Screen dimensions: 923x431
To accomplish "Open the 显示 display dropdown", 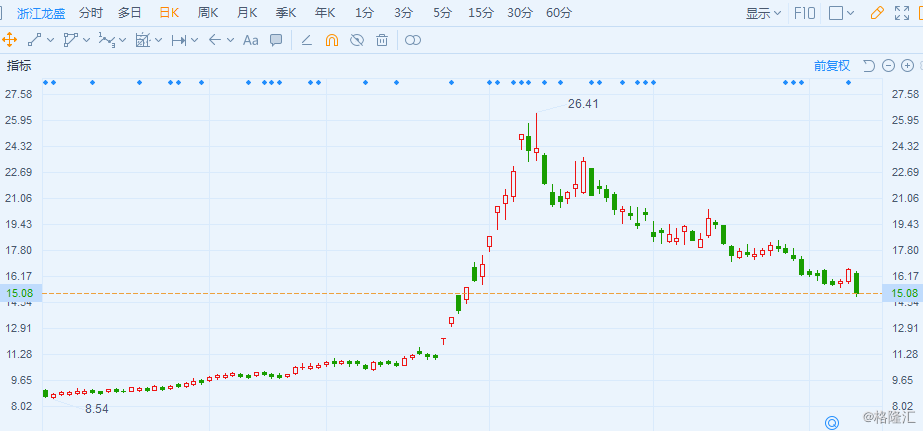I will 764,13.
